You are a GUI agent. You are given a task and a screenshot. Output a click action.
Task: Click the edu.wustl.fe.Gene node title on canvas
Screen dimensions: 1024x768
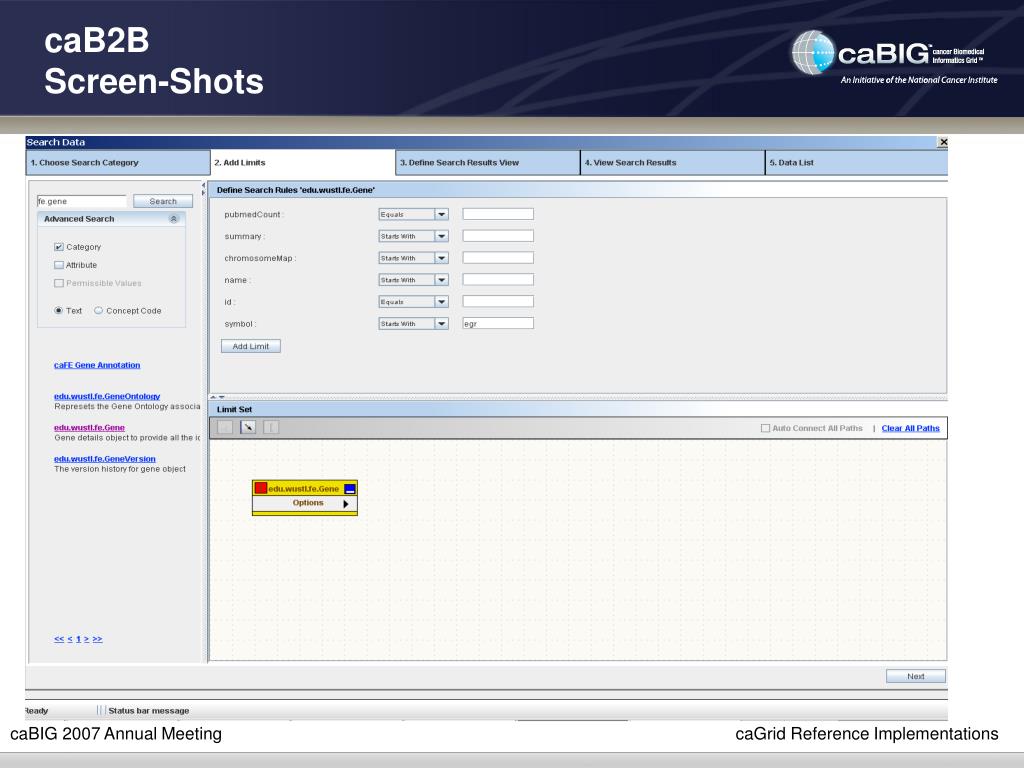coord(304,488)
